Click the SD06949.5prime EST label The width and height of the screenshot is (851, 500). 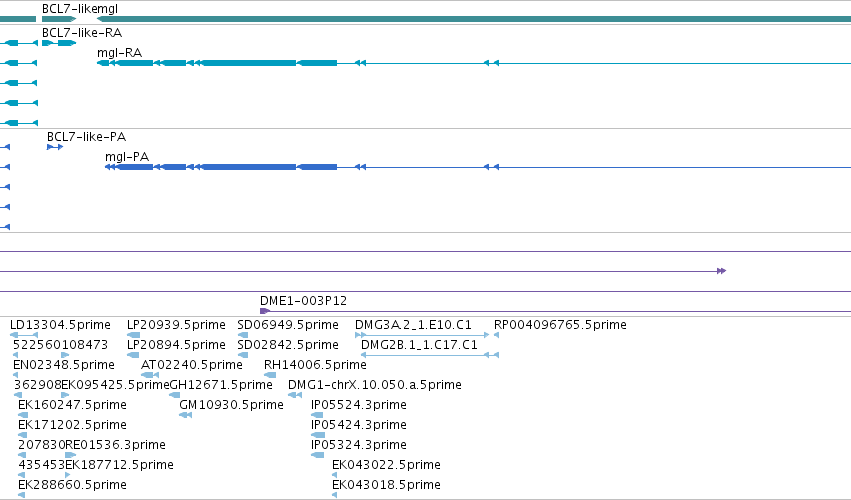[288, 325]
